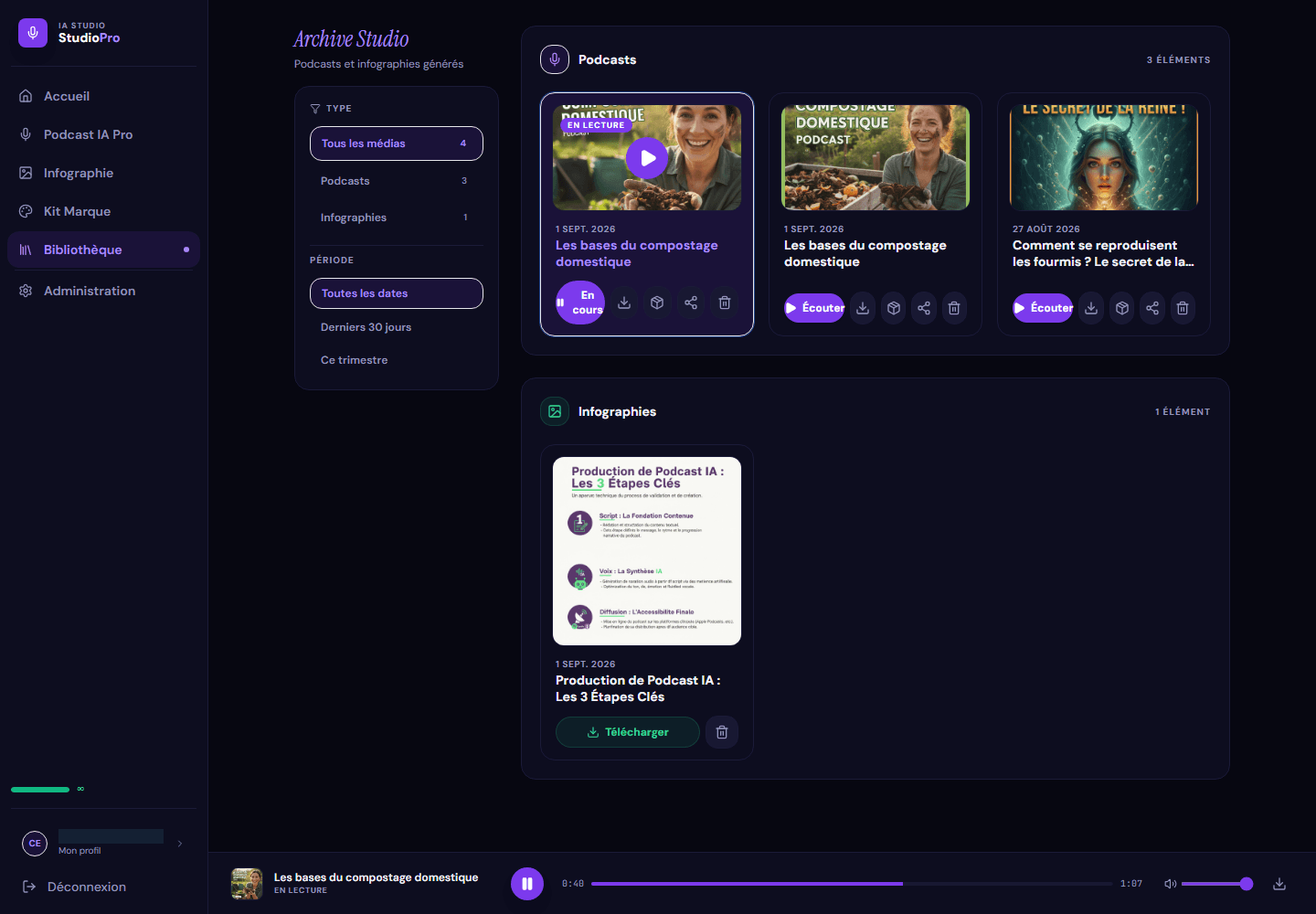Share the compostage podcast marked En lecture
The height and width of the screenshot is (914, 1316).
691,303
